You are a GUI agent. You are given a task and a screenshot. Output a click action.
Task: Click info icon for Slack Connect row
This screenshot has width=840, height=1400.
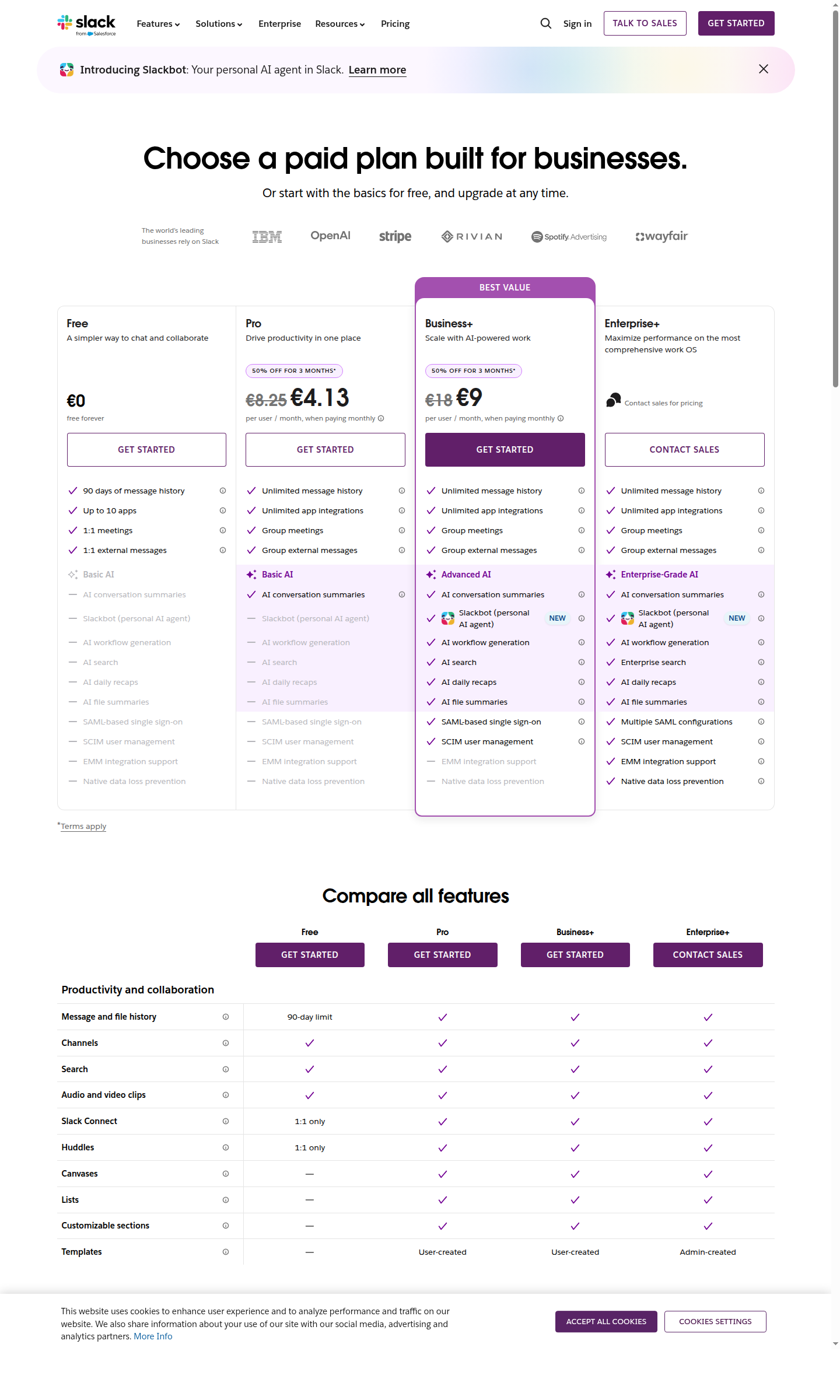pyautogui.click(x=226, y=1121)
